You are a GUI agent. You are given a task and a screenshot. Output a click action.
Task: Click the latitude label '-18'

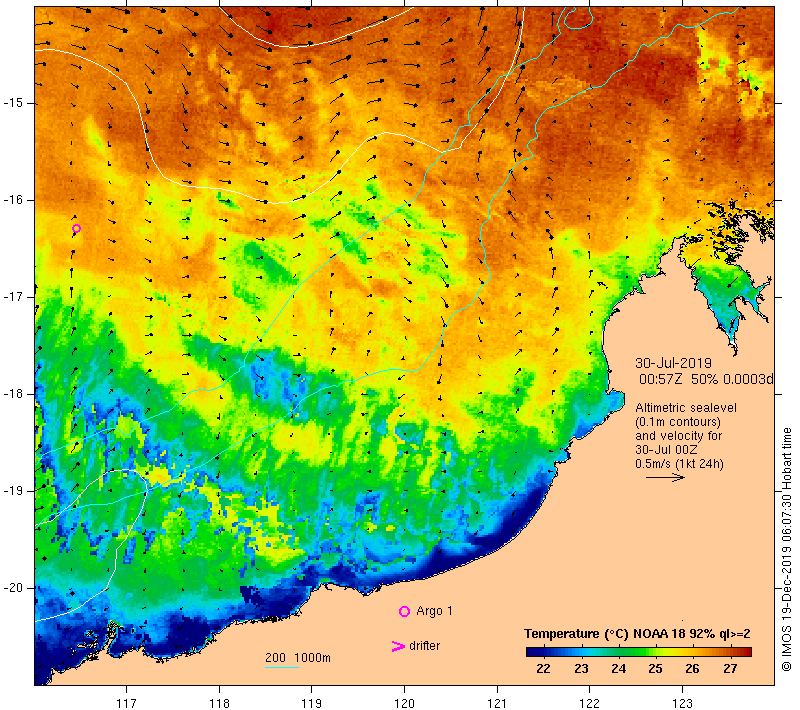13,394
